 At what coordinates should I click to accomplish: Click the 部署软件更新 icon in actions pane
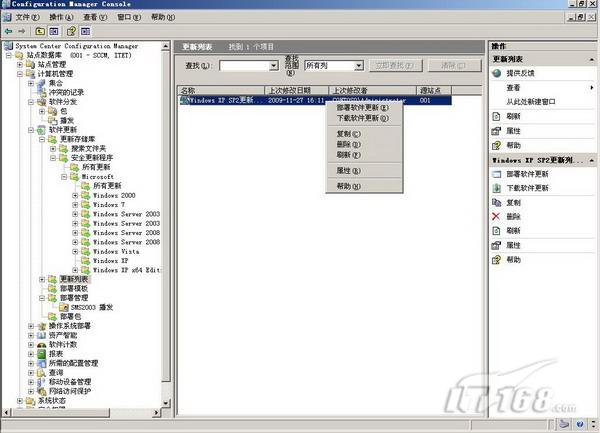[x=497, y=174]
